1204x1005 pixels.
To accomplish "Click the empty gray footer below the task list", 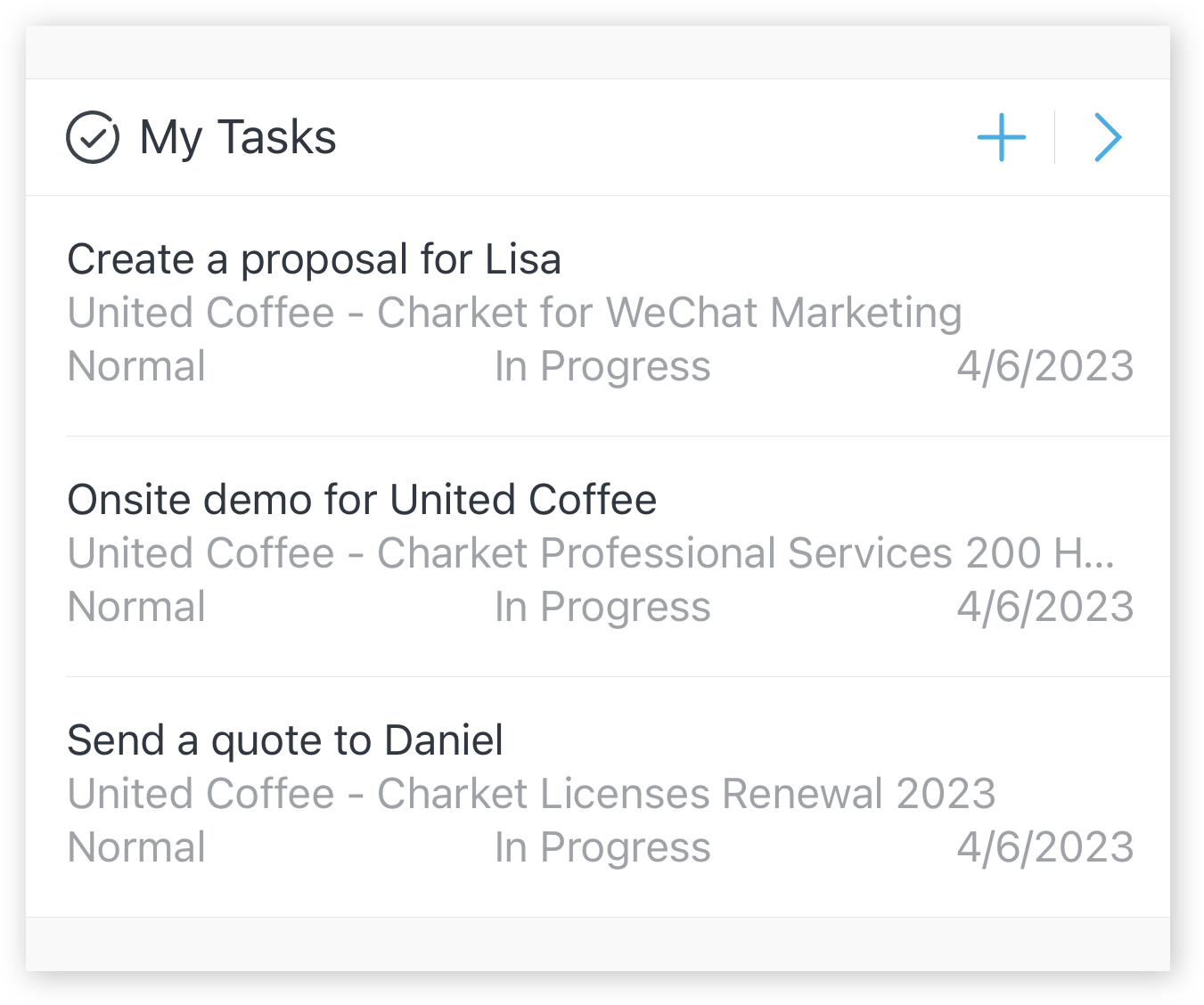I will tap(597, 944).
